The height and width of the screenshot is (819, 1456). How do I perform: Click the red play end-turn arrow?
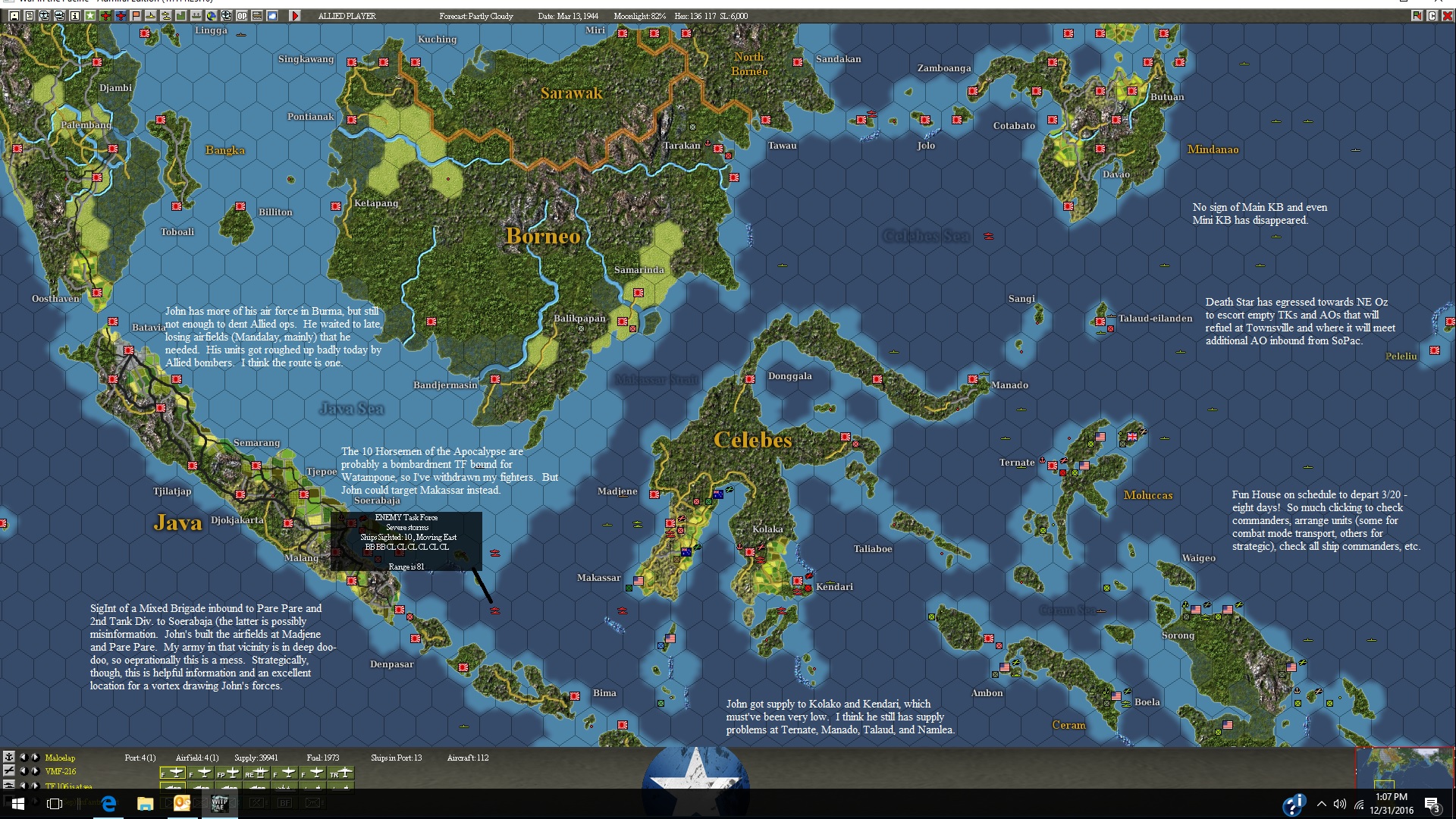[x=295, y=15]
